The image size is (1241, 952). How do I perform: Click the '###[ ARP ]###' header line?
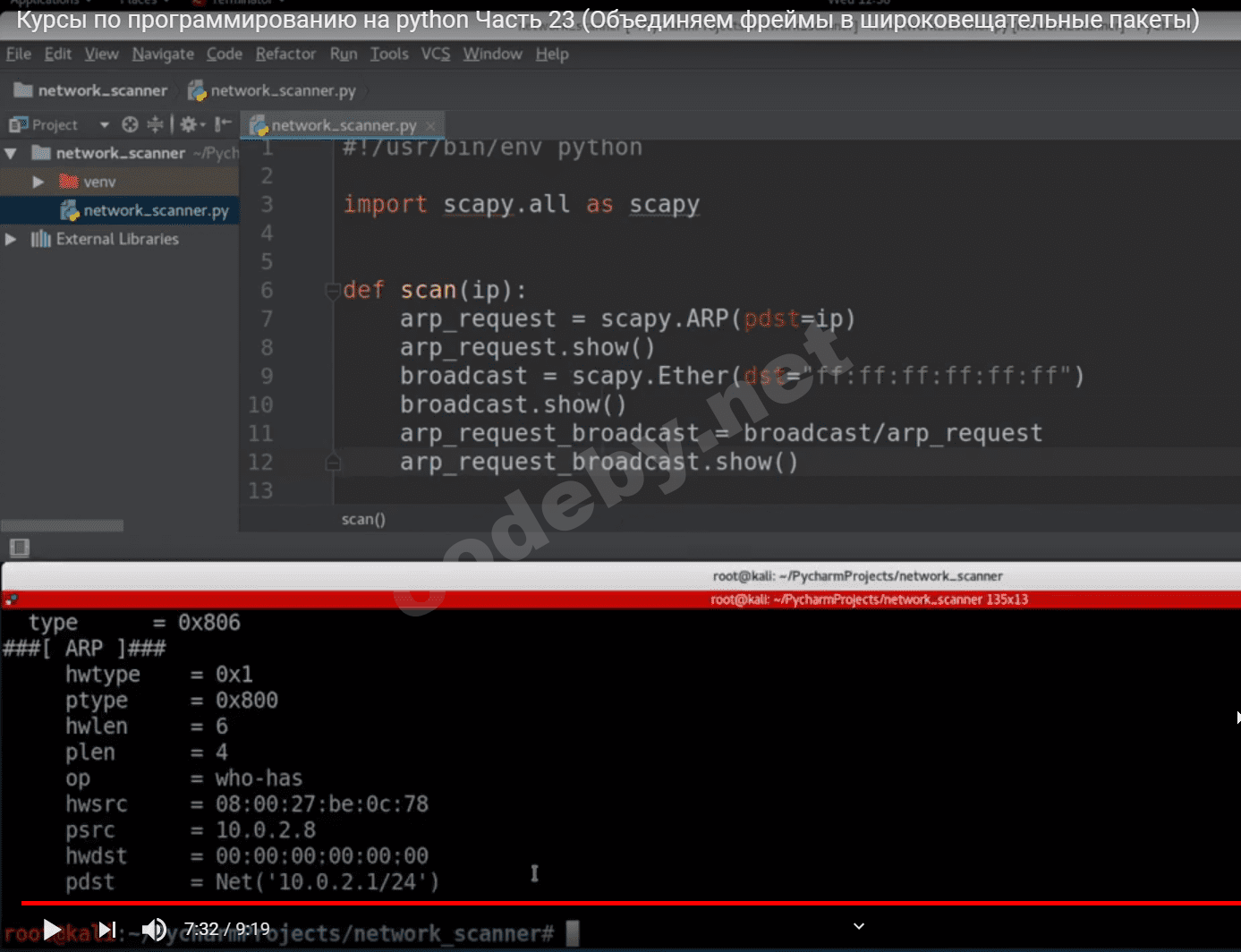(84, 648)
